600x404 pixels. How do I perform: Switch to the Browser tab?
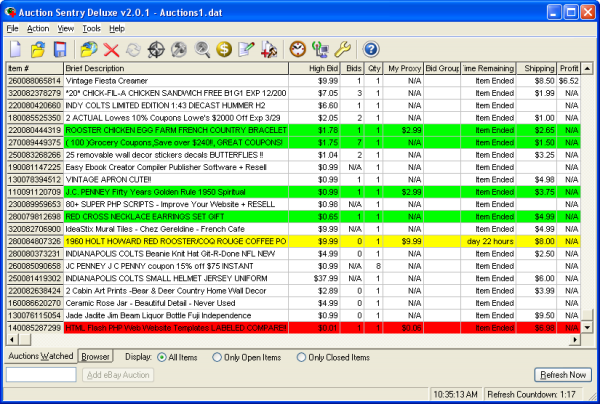pos(96,356)
